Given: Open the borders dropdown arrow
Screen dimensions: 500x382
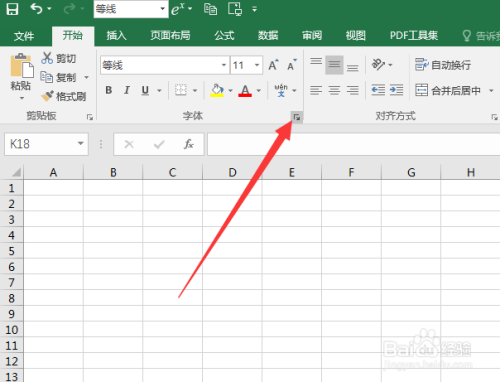Looking at the screenshot, I should (195, 90).
